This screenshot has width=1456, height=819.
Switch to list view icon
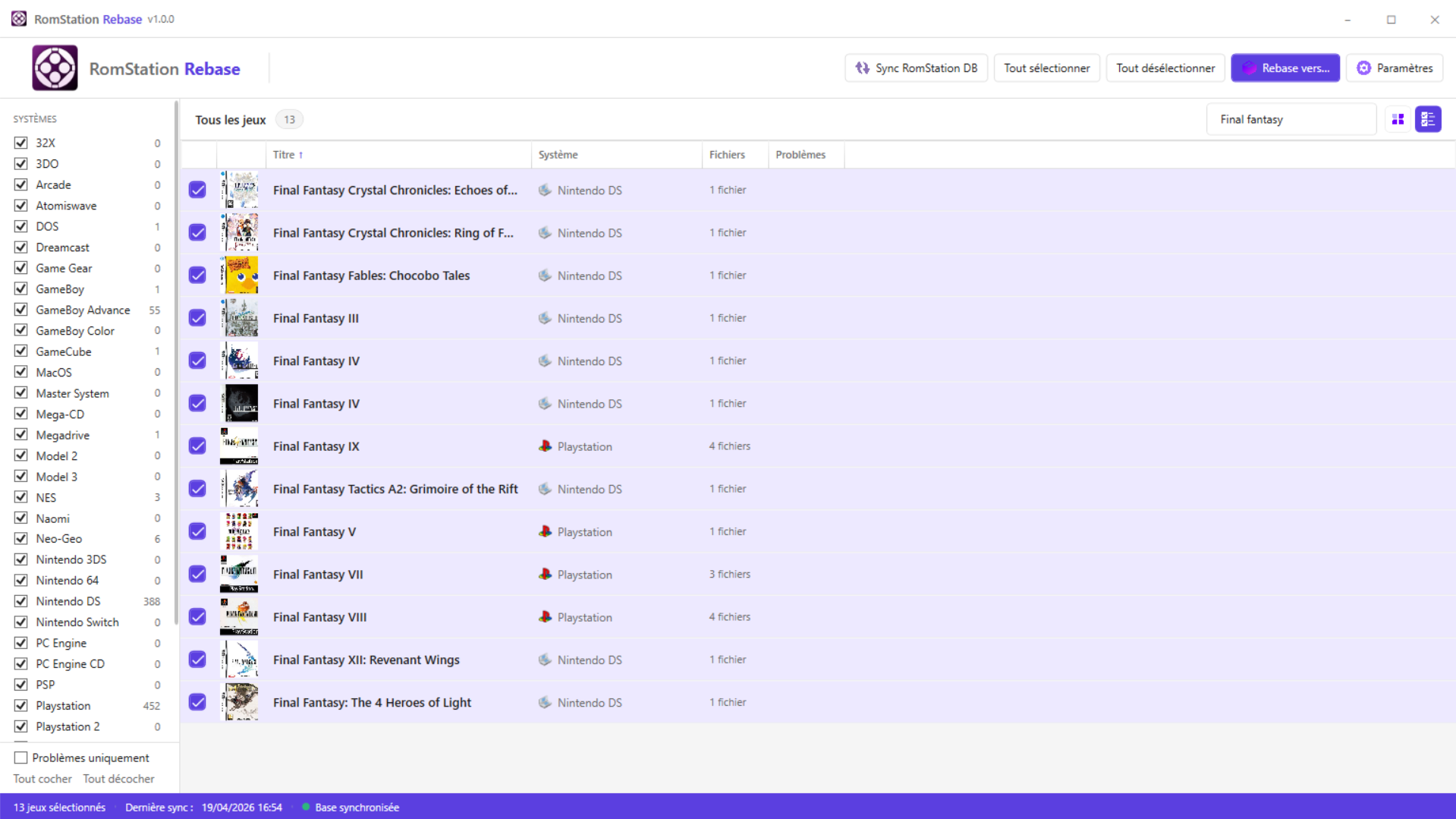coord(1427,119)
